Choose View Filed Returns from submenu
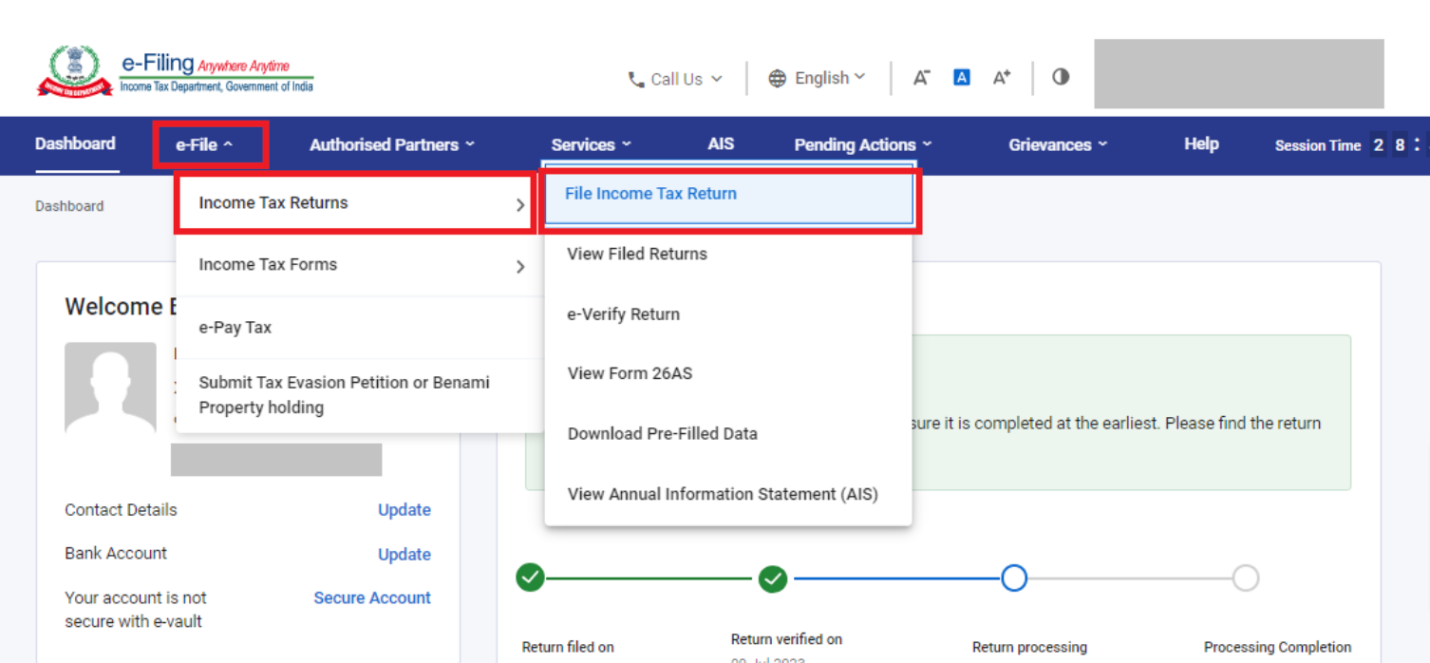Screen dimensions: 1430x663 tap(637, 254)
